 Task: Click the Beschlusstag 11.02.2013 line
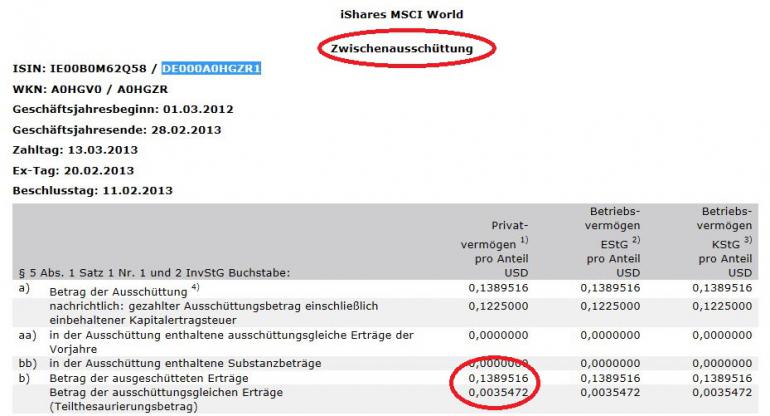point(93,191)
